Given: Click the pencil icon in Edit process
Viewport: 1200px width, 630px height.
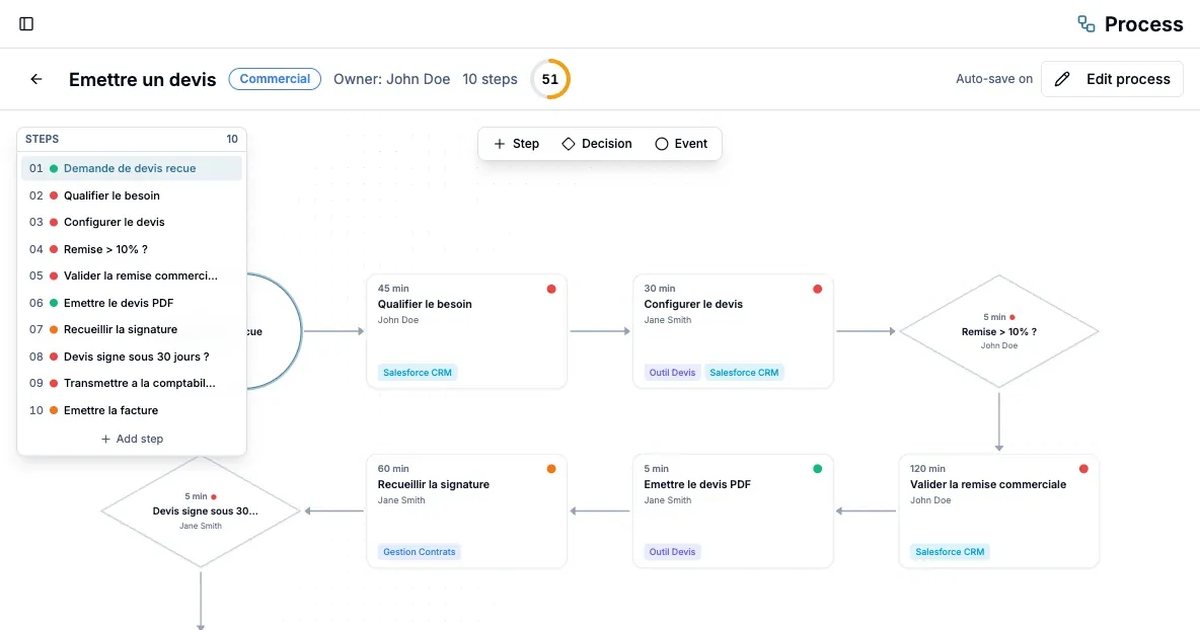Looking at the screenshot, I should click(x=1063, y=79).
